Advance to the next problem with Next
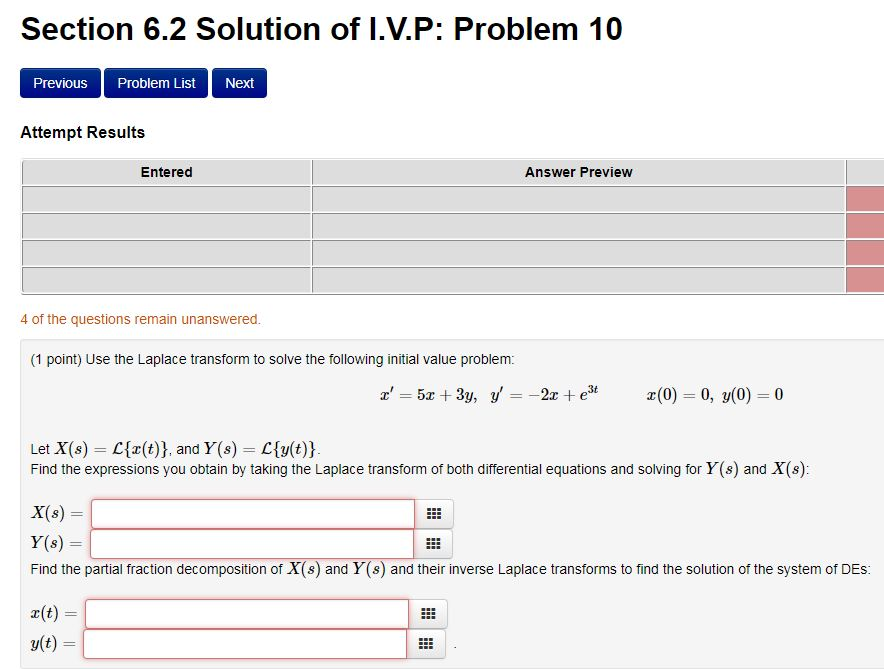Image resolution: width=884 pixels, height=669 pixels. tap(239, 83)
